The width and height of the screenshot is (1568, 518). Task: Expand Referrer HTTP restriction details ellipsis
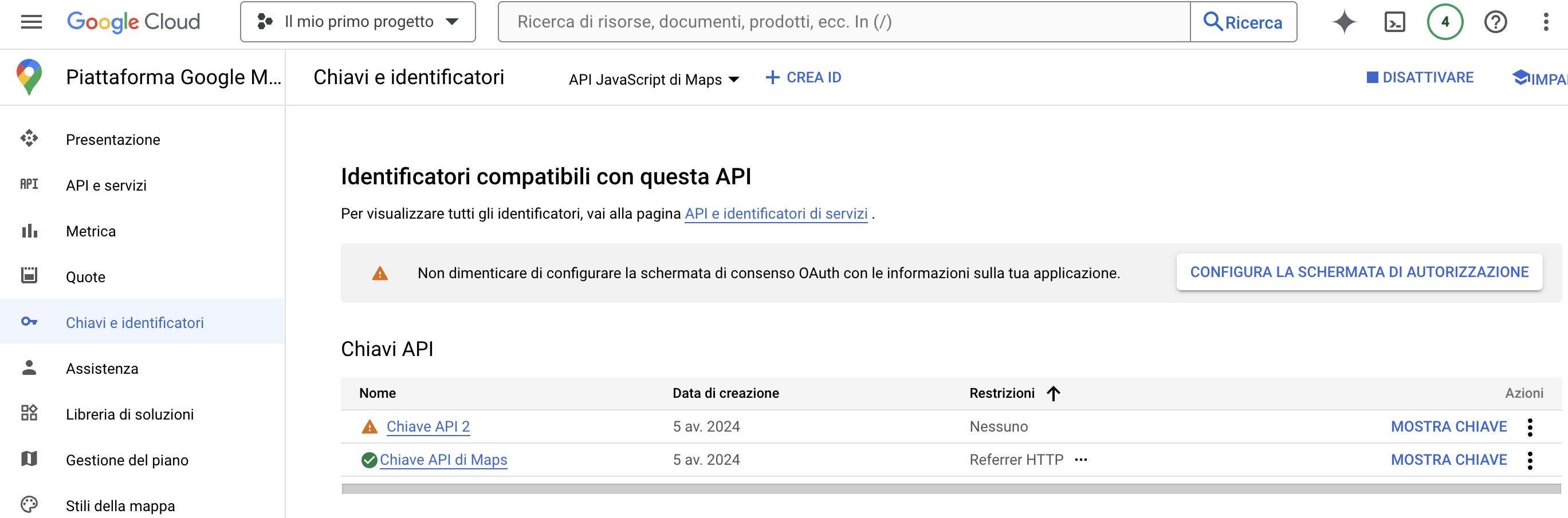[1081, 460]
